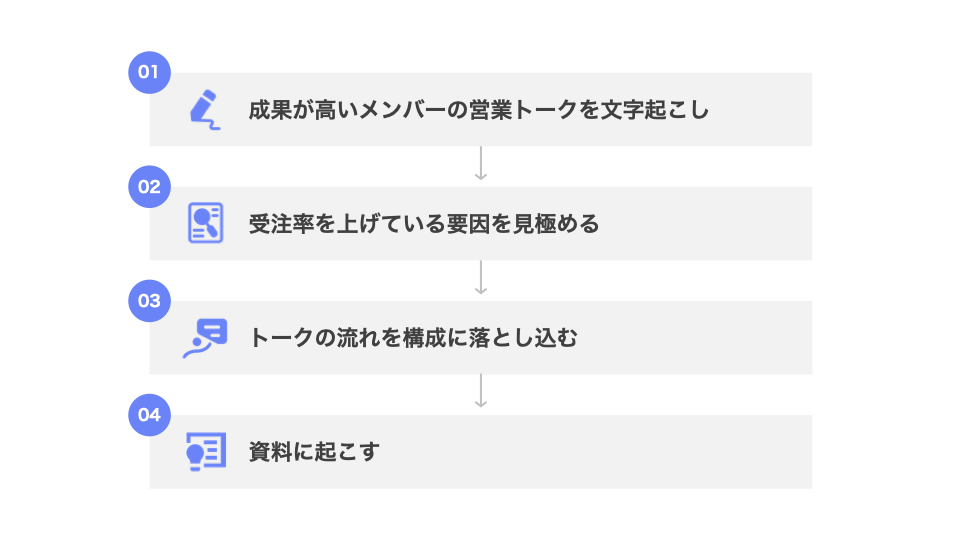
Task: Click the document search icon in step 02
Action: (x=205, y=222)
